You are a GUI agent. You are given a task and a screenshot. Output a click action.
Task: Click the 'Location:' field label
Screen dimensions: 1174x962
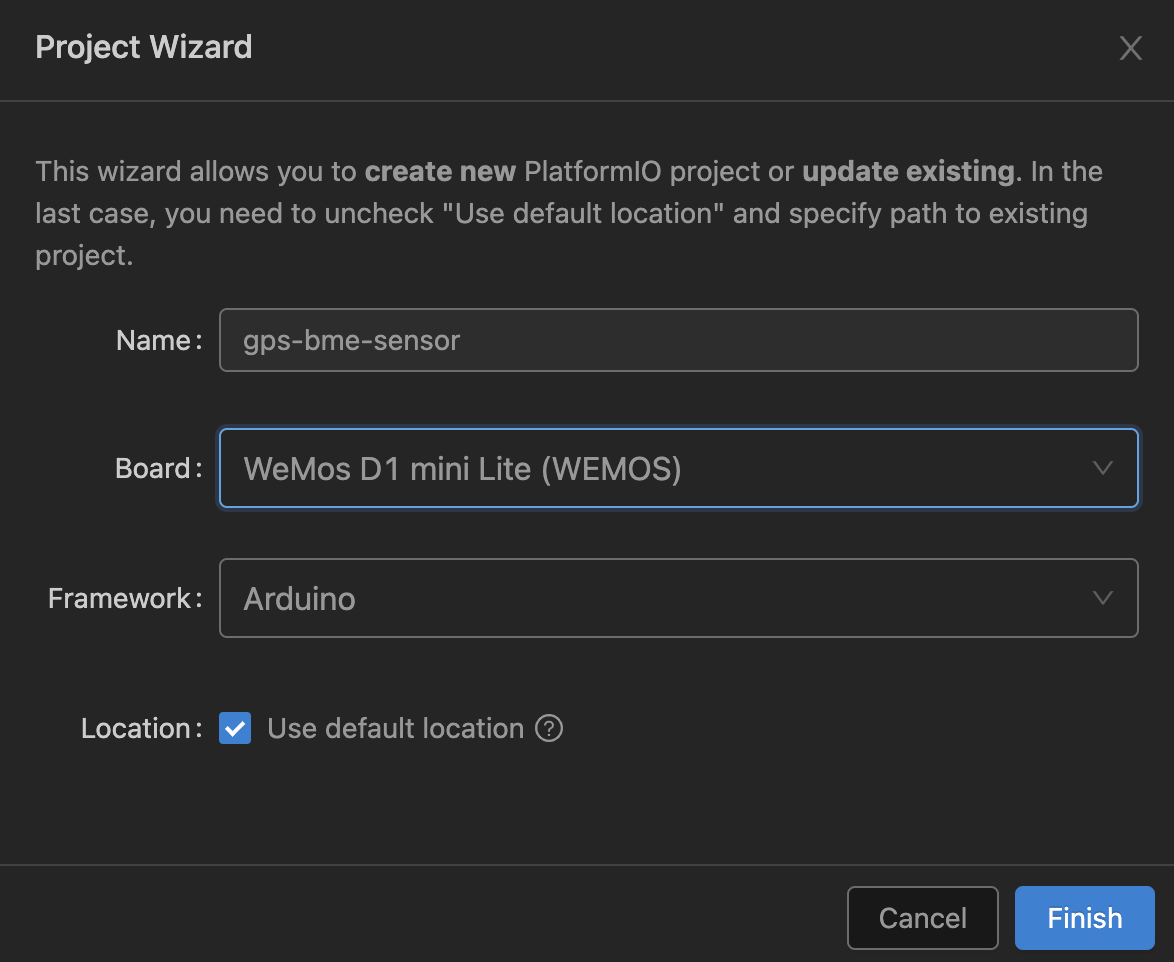(142, 728)
